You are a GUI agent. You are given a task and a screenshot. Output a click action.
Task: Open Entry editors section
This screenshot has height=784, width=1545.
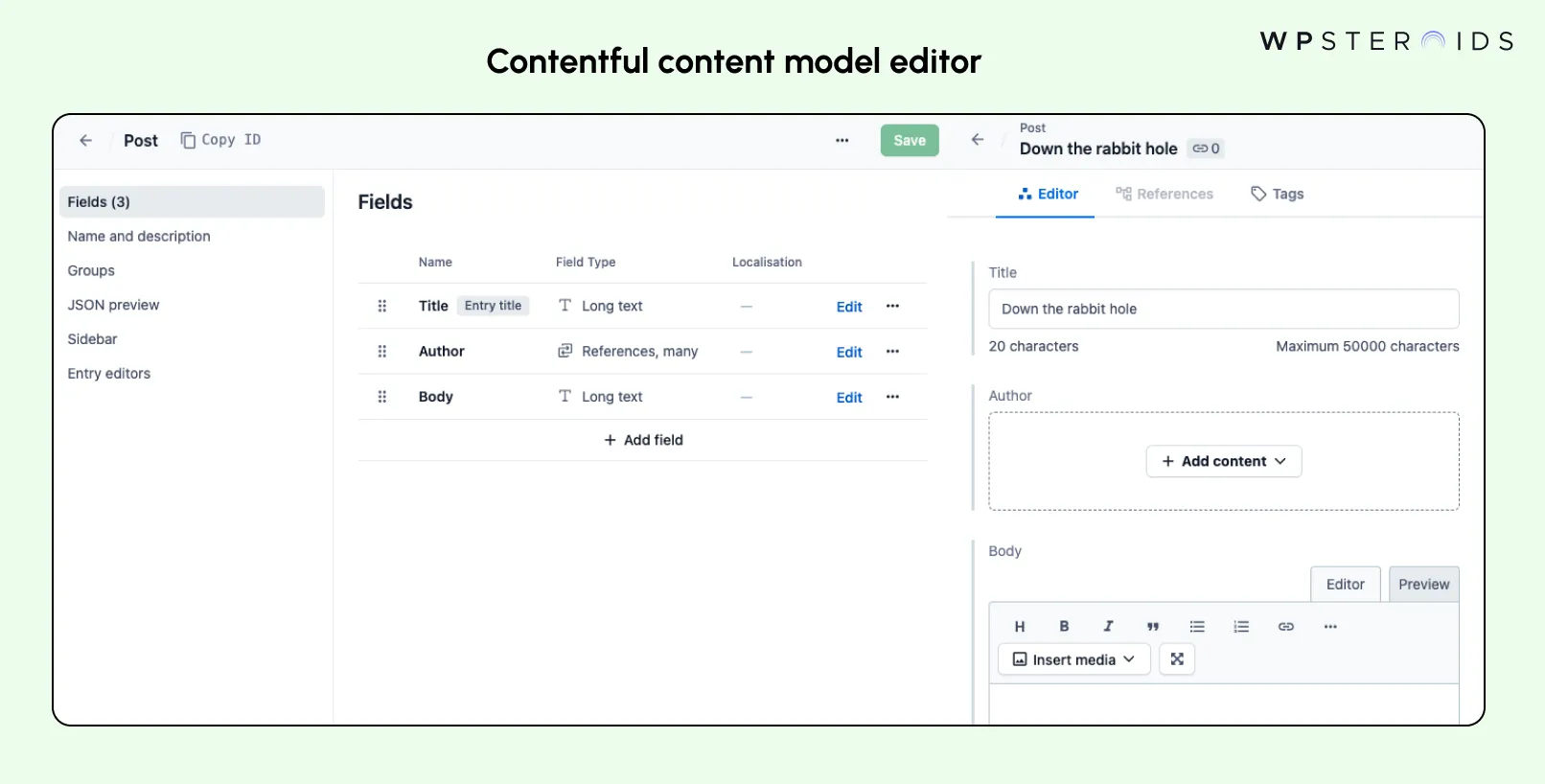108,374
